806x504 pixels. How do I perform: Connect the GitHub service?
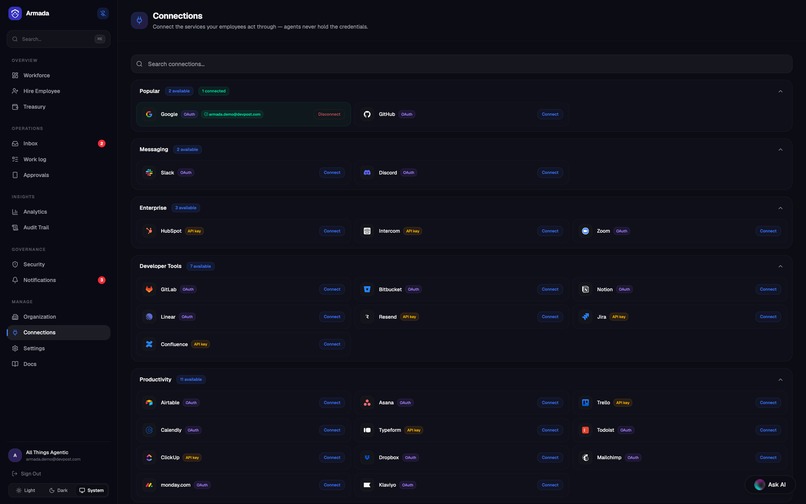[x=550, y=114]
